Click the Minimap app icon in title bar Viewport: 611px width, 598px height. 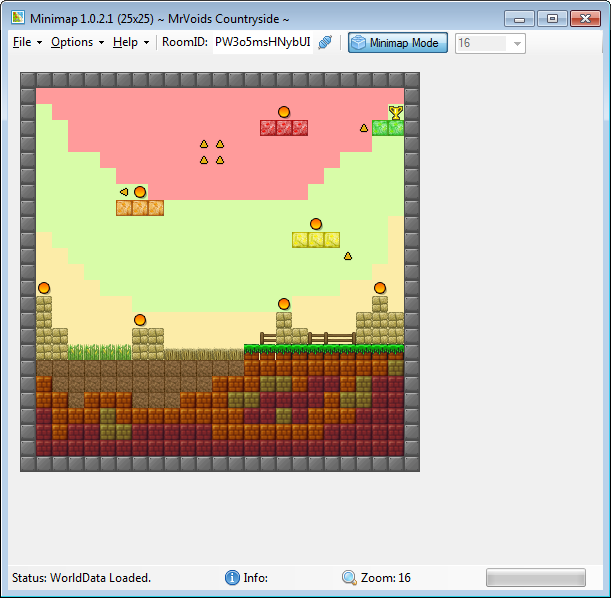[18, 18]
